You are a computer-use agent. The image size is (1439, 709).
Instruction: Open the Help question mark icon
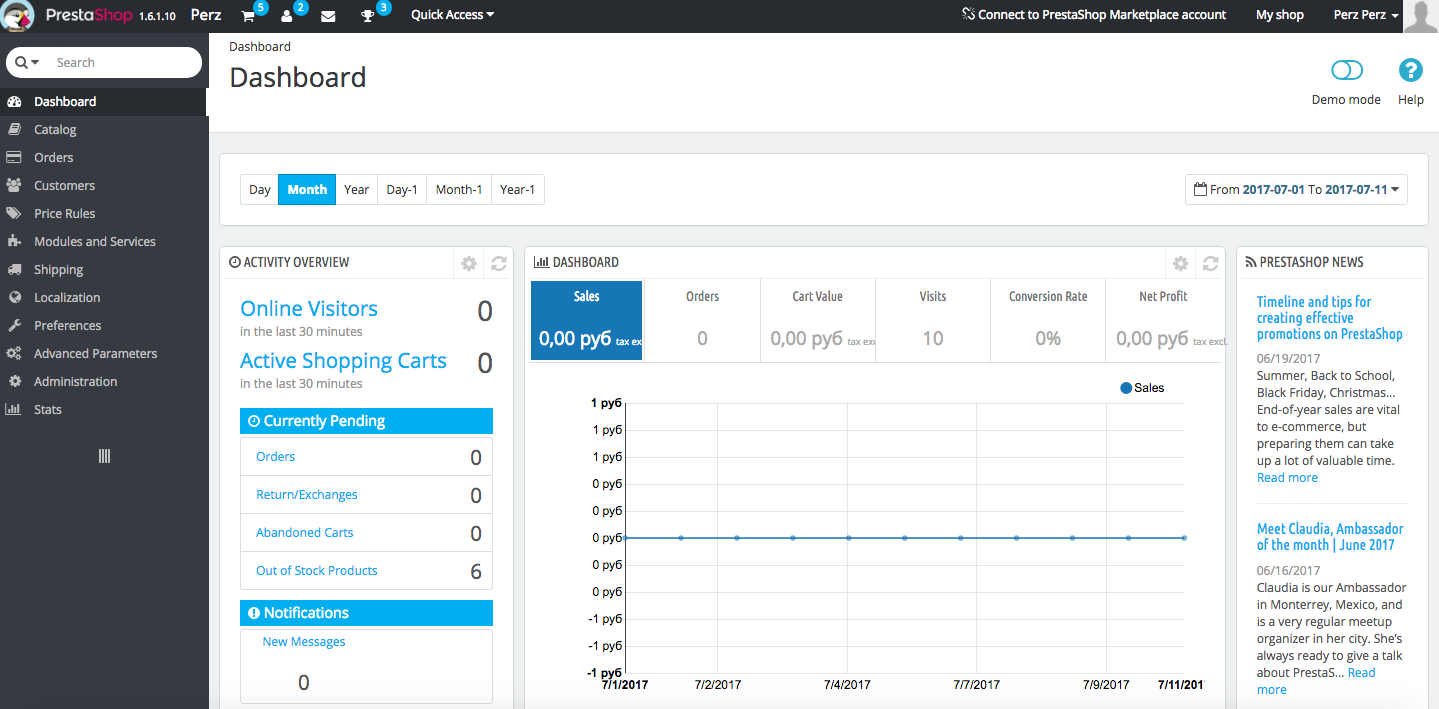click(x=1410, y=70)
